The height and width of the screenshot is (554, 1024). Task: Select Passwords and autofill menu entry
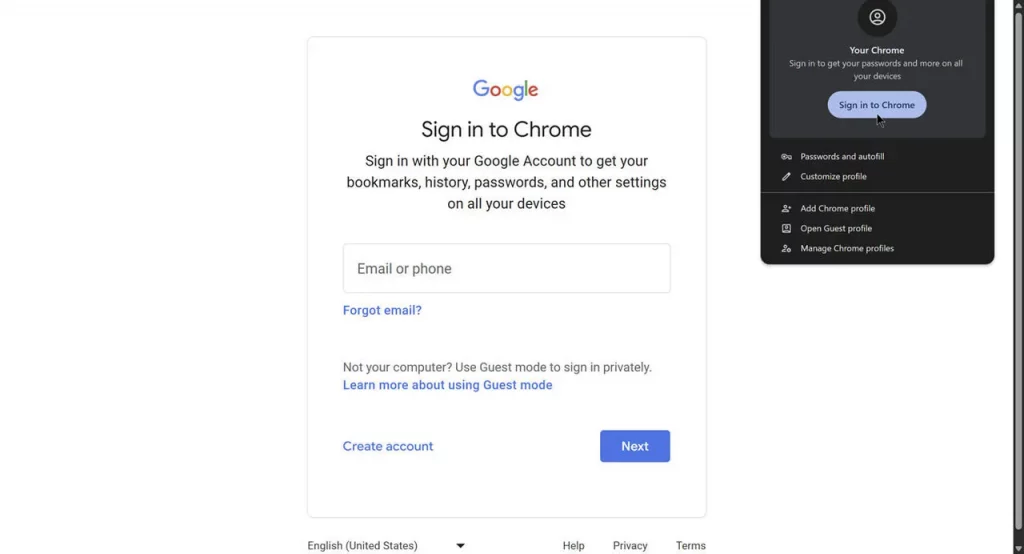point(842,157)
